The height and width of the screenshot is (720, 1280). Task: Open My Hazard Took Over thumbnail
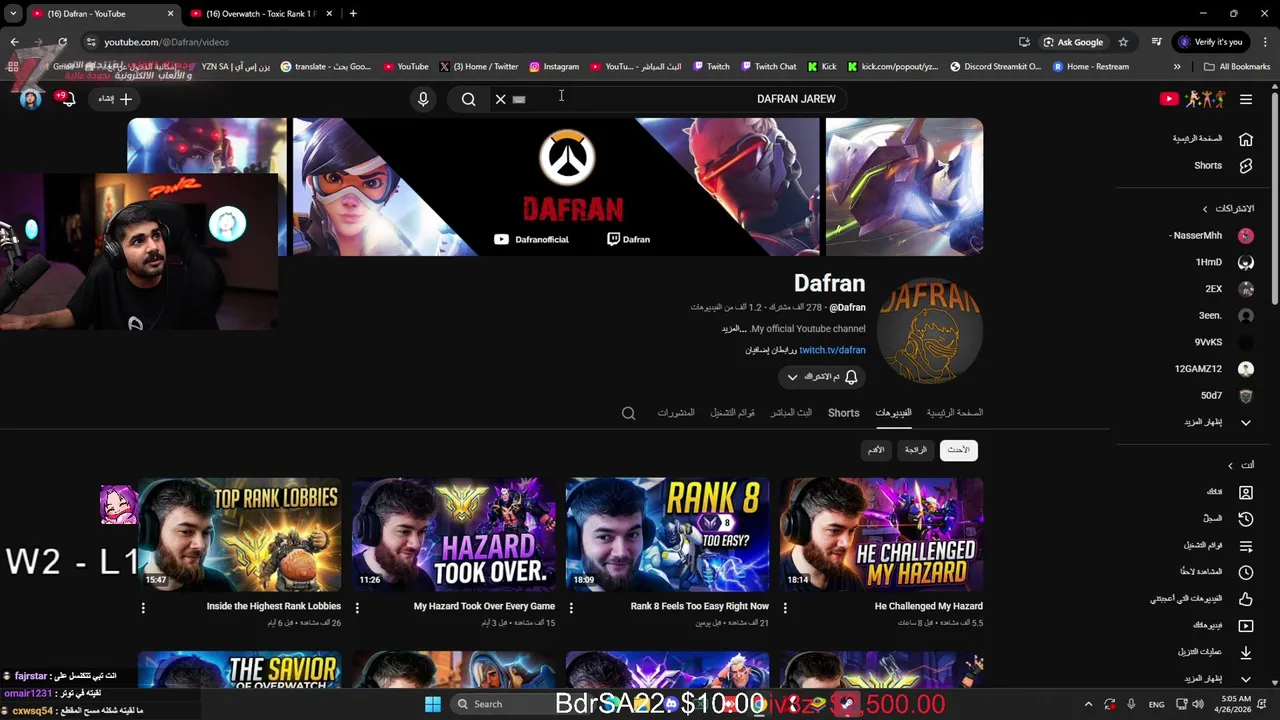click(x=453, y=534)
